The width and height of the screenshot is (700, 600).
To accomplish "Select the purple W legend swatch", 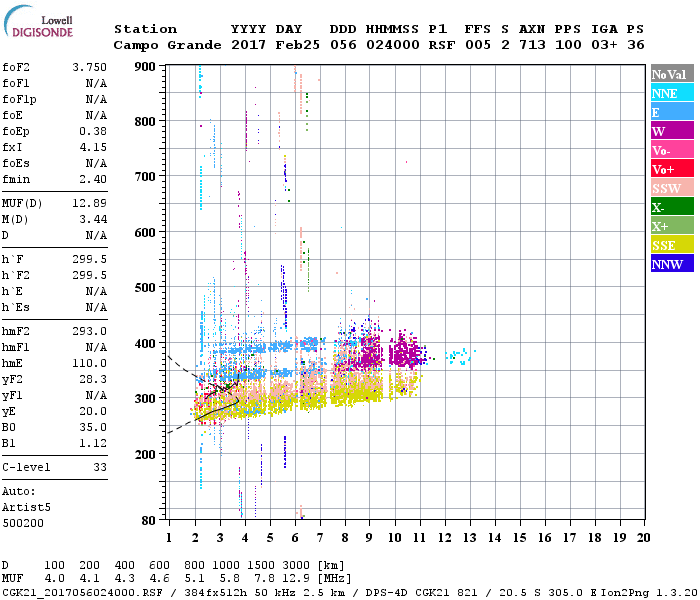I will pos(670,131).
